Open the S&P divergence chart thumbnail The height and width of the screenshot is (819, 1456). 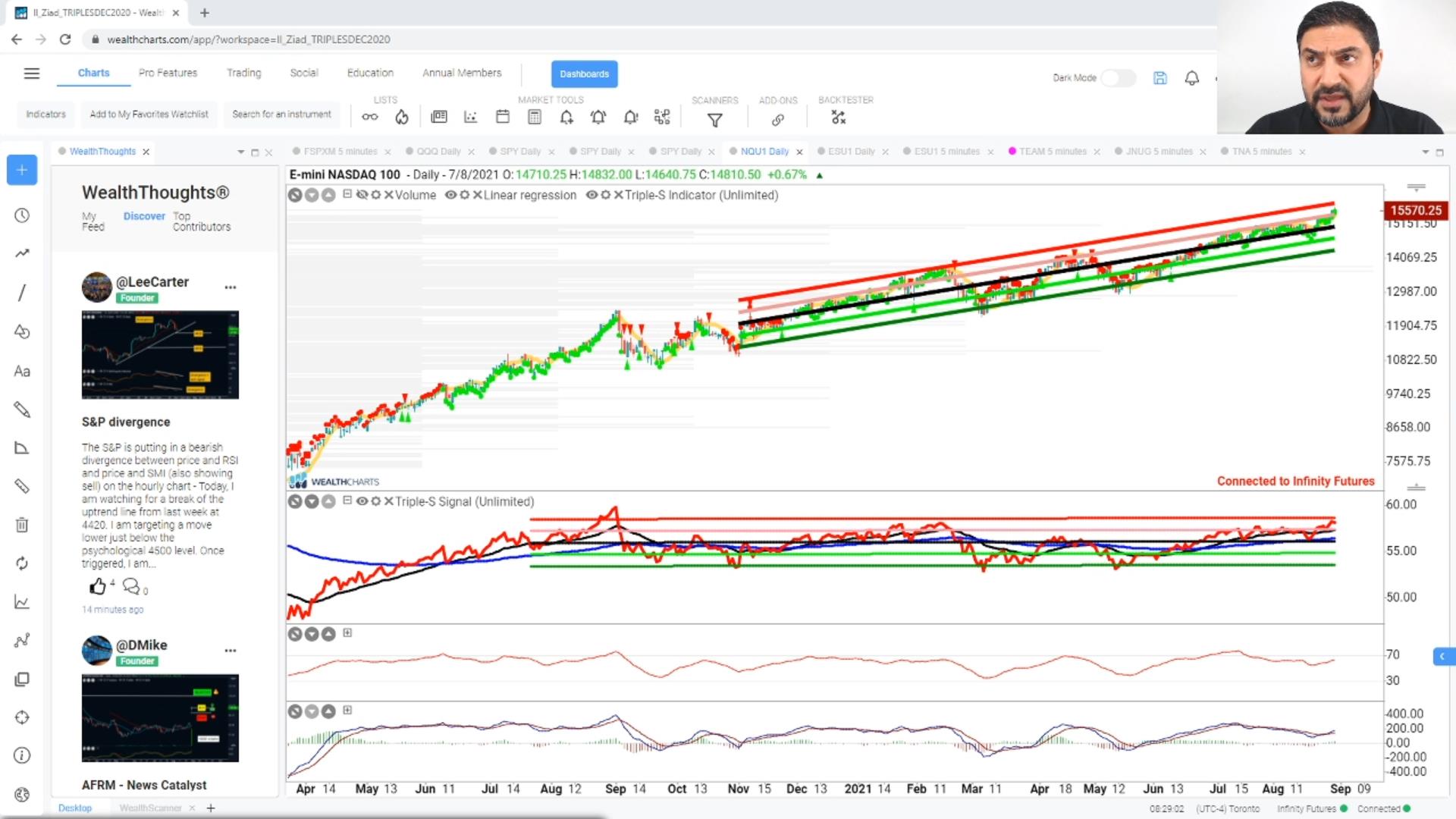click(x=160, y=355)
